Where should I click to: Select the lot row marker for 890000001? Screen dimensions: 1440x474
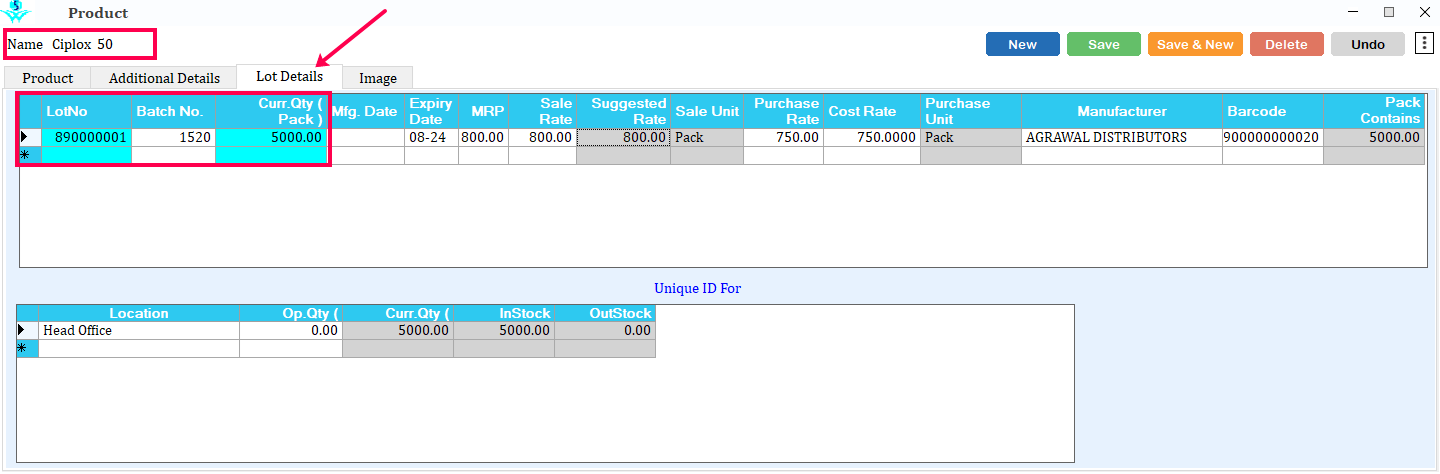pos(30,137)
